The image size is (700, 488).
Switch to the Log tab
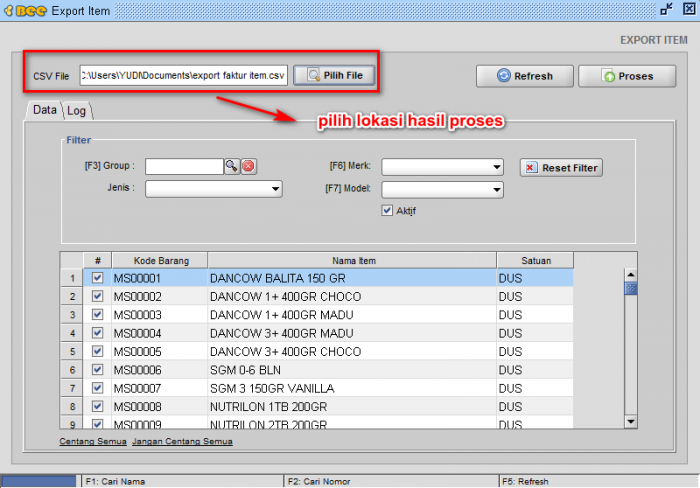77,110
